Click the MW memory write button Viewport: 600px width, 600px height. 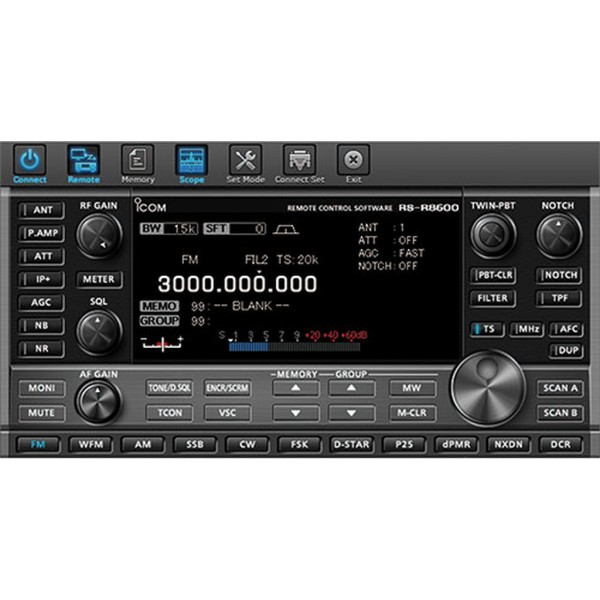[412, 388]
